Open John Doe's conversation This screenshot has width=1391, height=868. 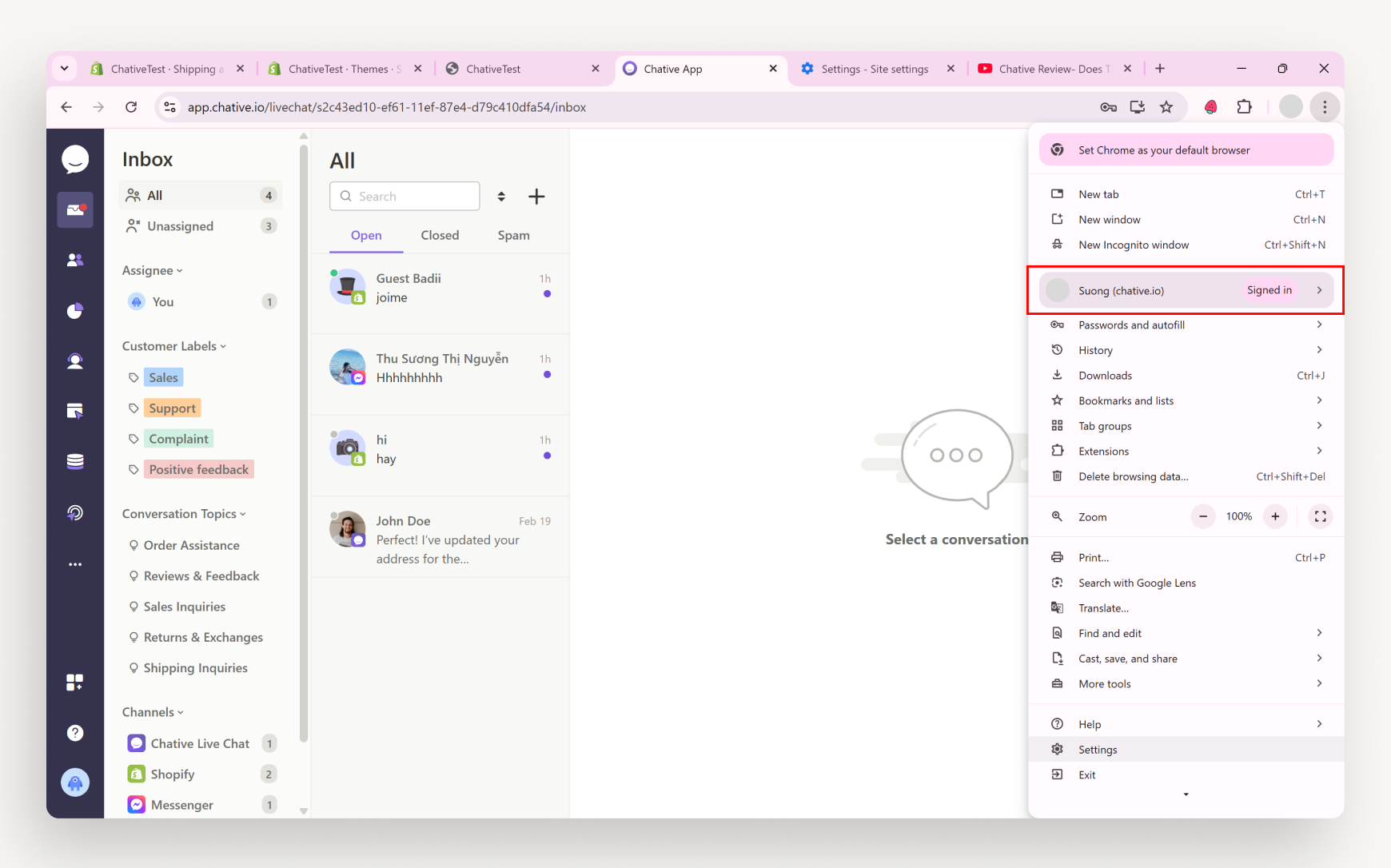click(440, 537)
